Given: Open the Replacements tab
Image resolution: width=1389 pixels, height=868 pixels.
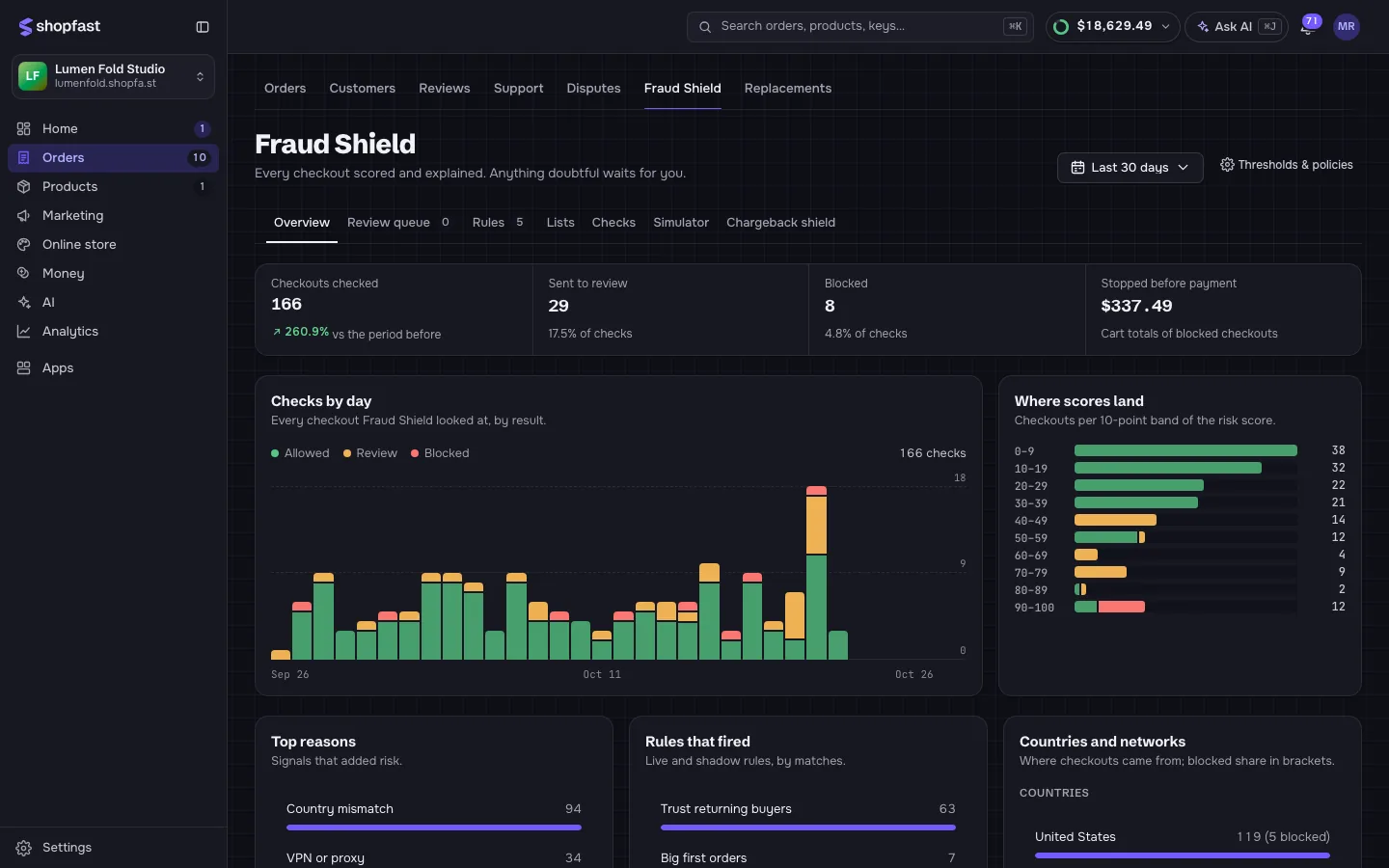Looking at the screenshot, I should (x=787, y=88).
